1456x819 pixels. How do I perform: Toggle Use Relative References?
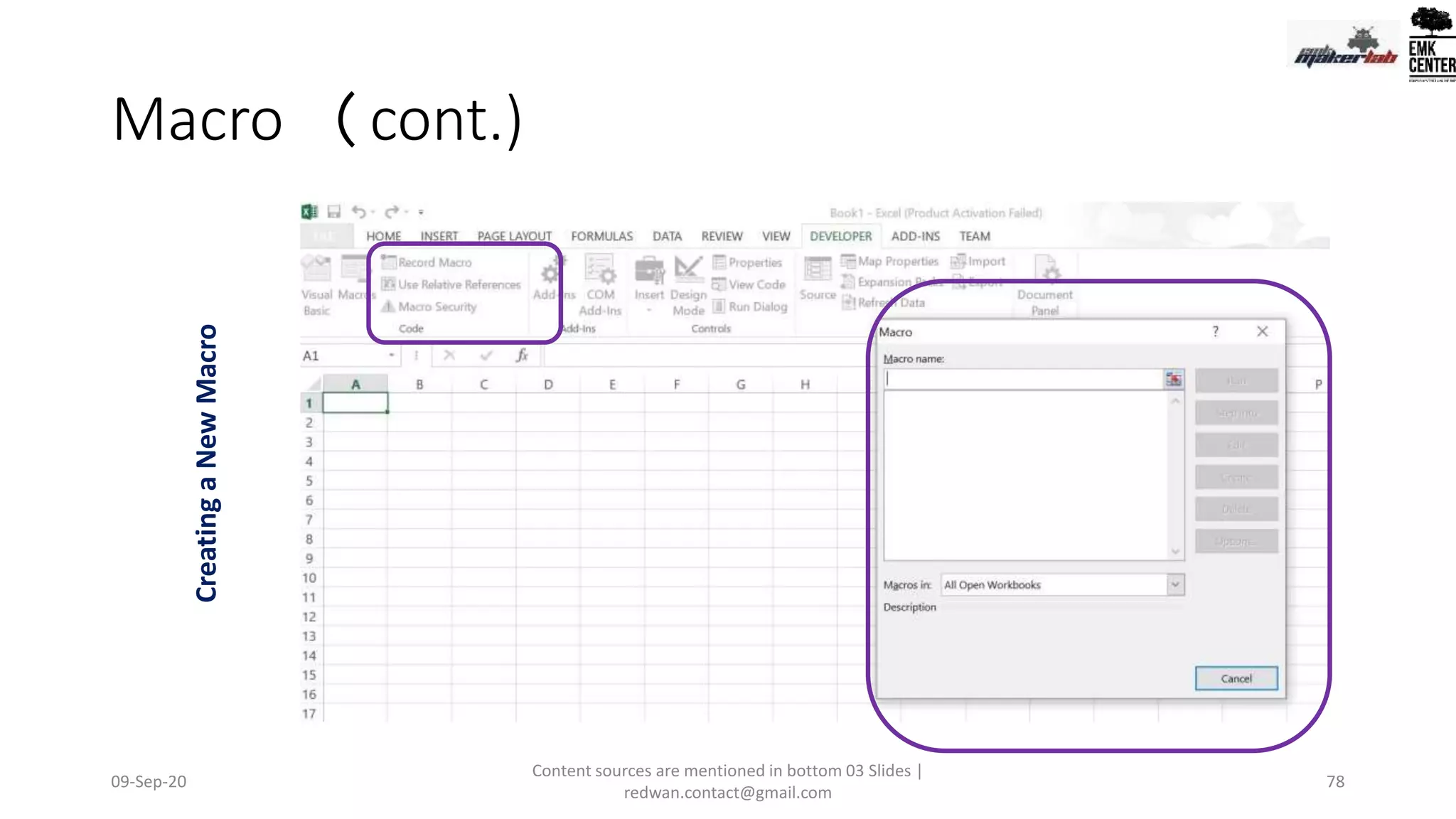tap(389, 284)
